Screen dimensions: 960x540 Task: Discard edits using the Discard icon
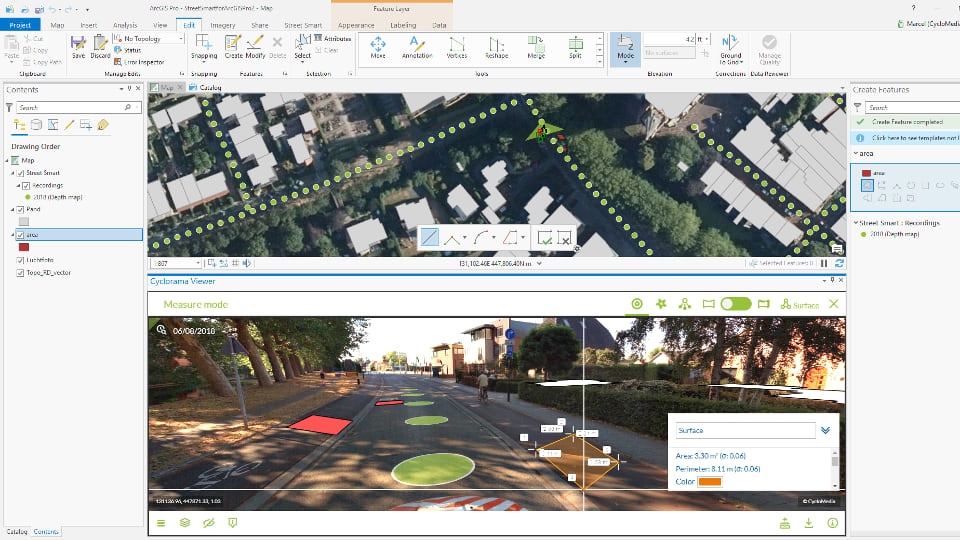click(x=100, y=47)
